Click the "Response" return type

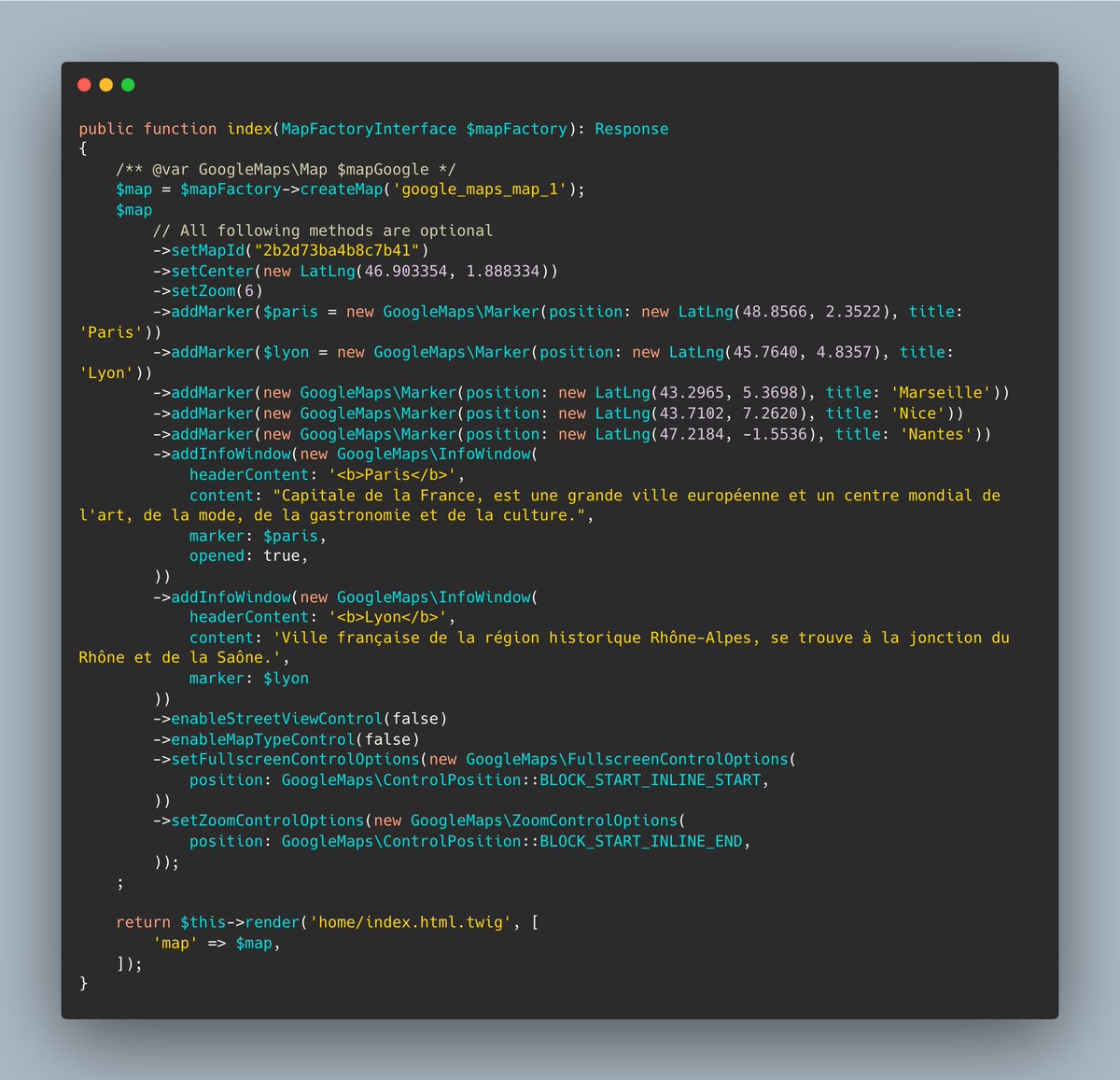coord(632,129)
